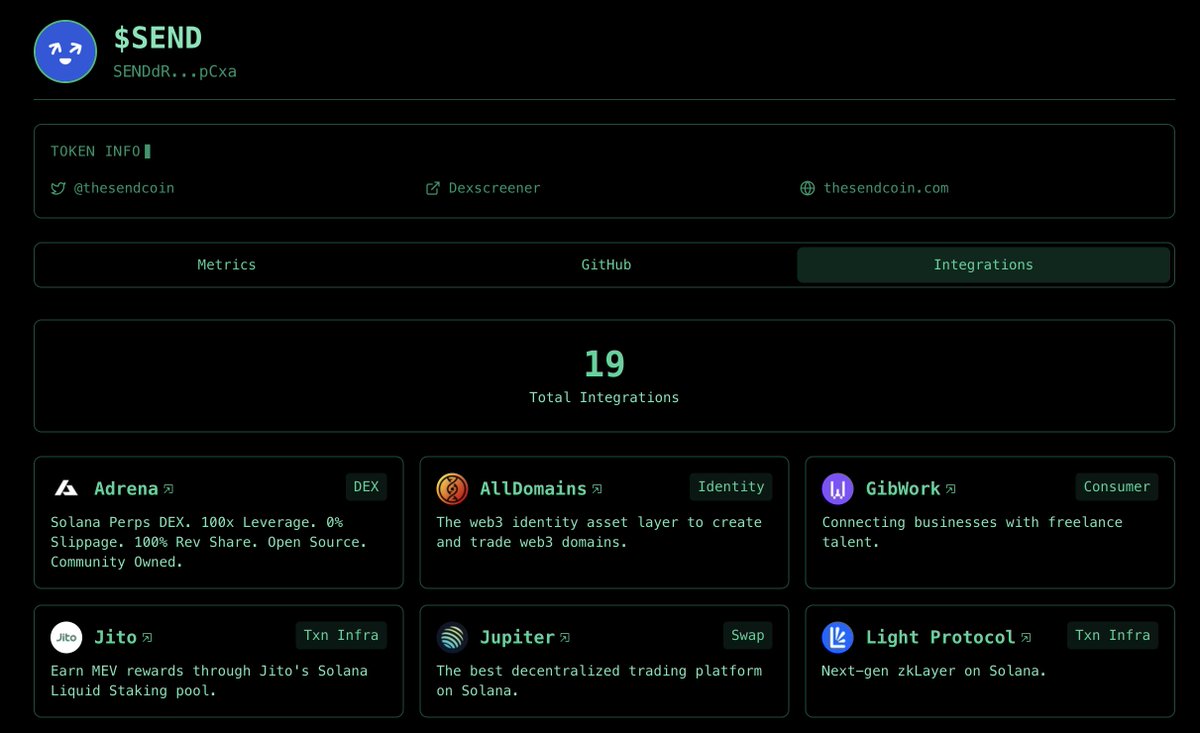
Task: Switch to the GitHub tab
Action: point(605,264)
